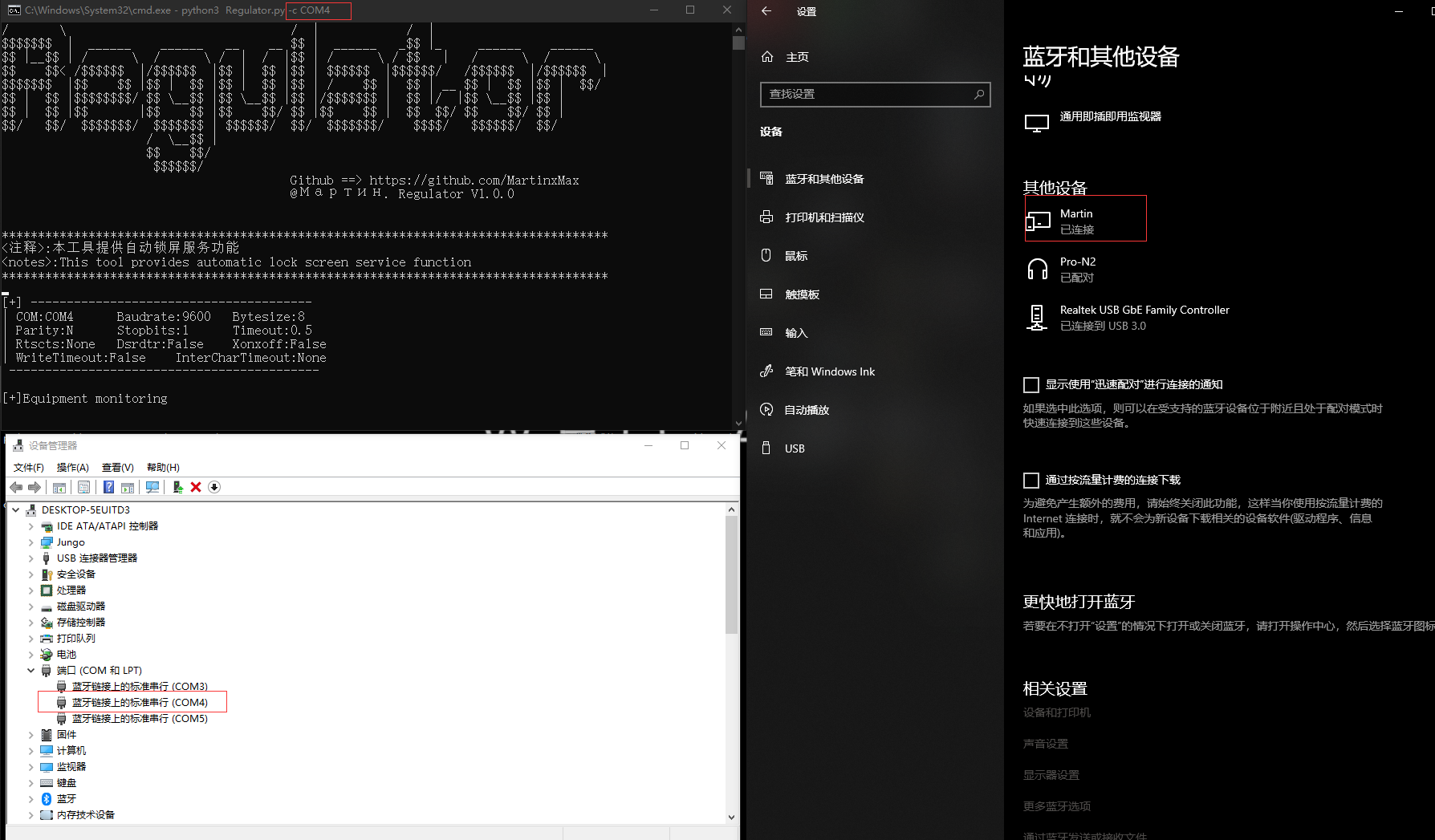
Task: Go to 主页 in Settings
Action: tap(797, 57)
